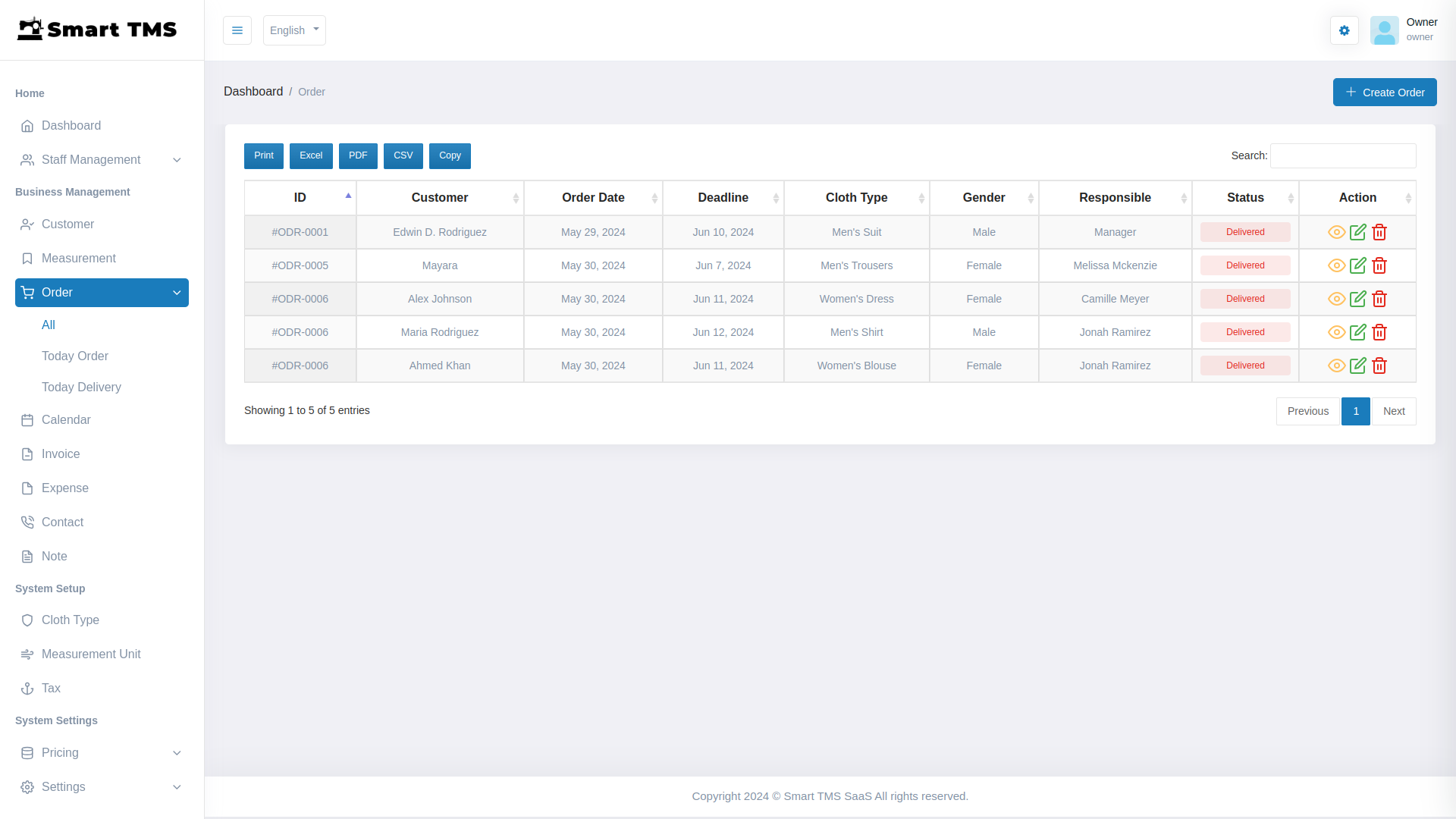Export table using Excel button
This screenshot has width=1456, height=819.
tap(311, 155)
